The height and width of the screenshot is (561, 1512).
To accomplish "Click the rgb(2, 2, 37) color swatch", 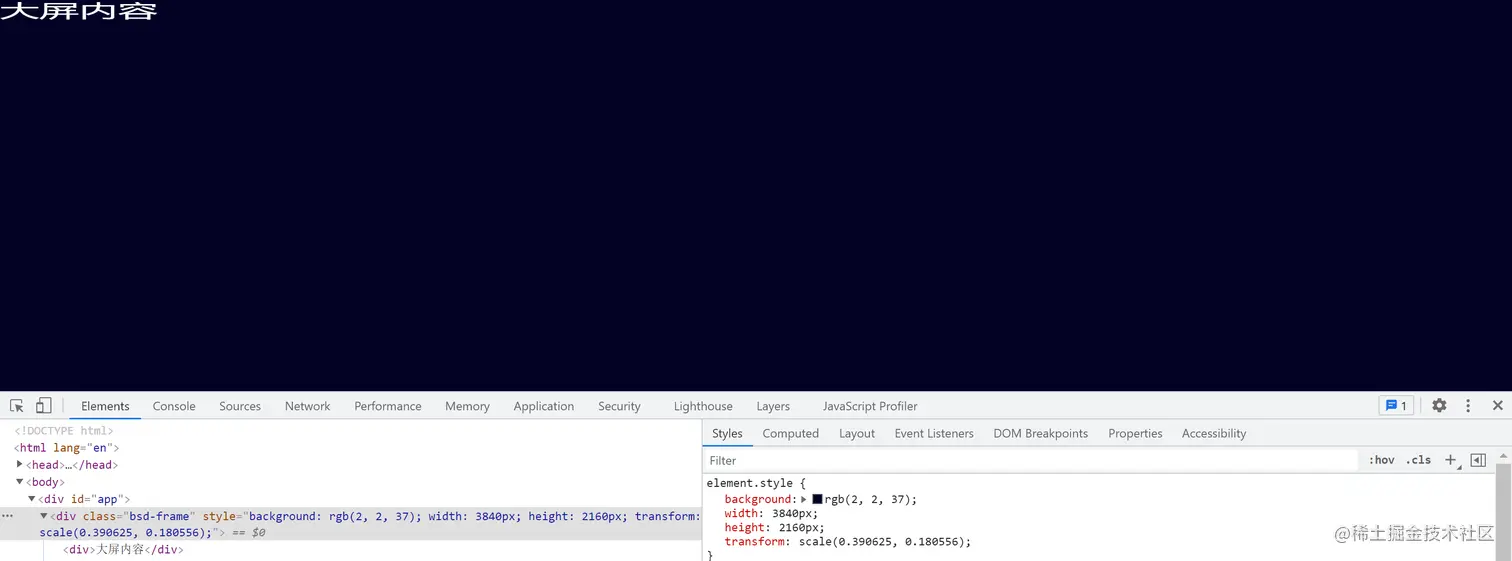I will [x=817, y=499].
